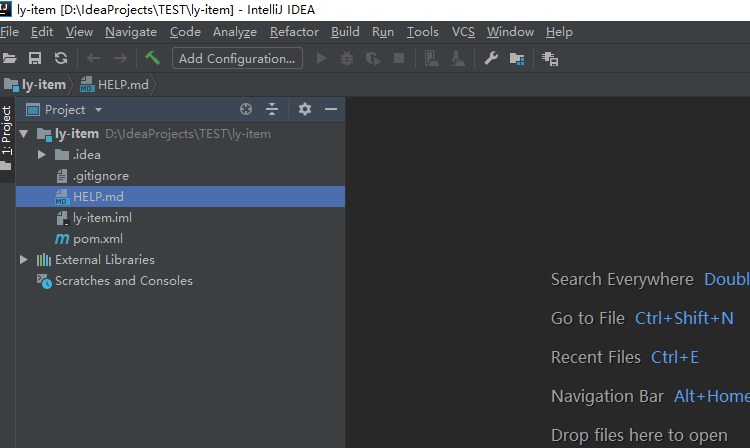Click the Update Project VCS icon

431,58
